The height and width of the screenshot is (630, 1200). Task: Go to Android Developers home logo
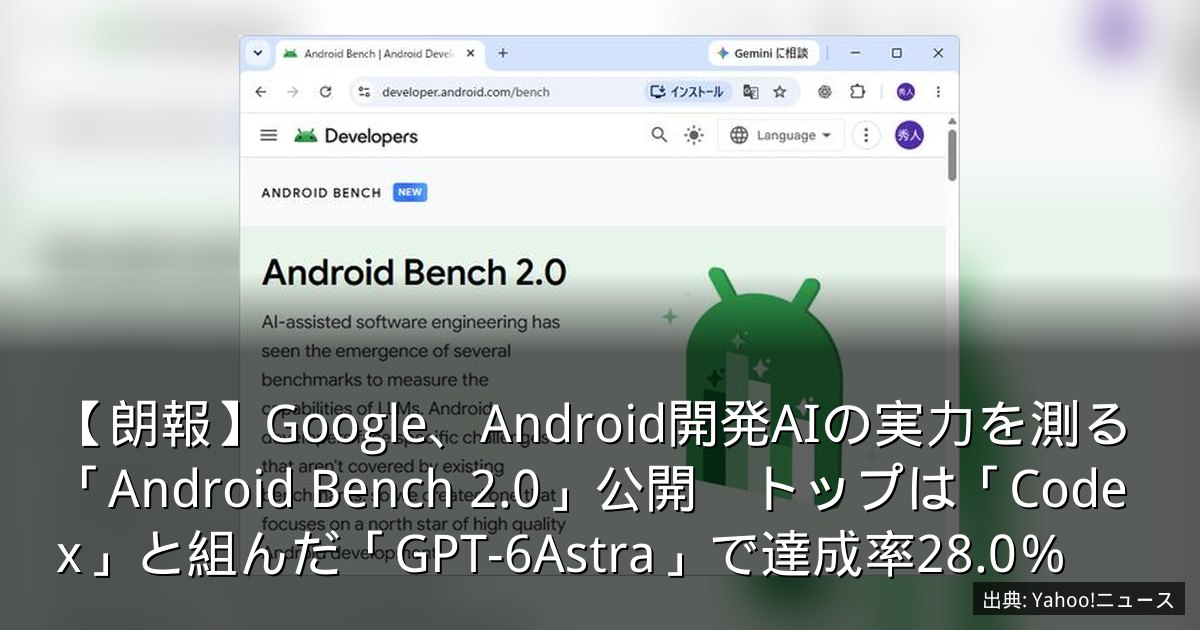point(356,136)
